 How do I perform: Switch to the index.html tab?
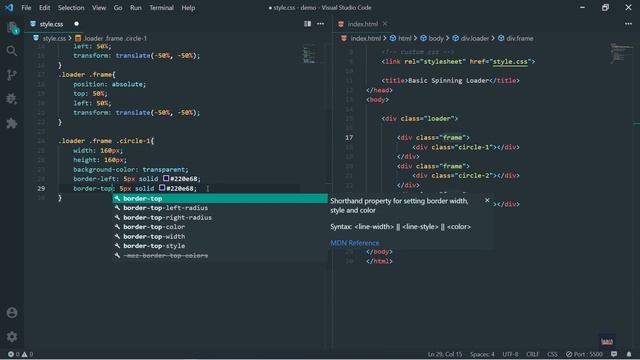[362, 24]
